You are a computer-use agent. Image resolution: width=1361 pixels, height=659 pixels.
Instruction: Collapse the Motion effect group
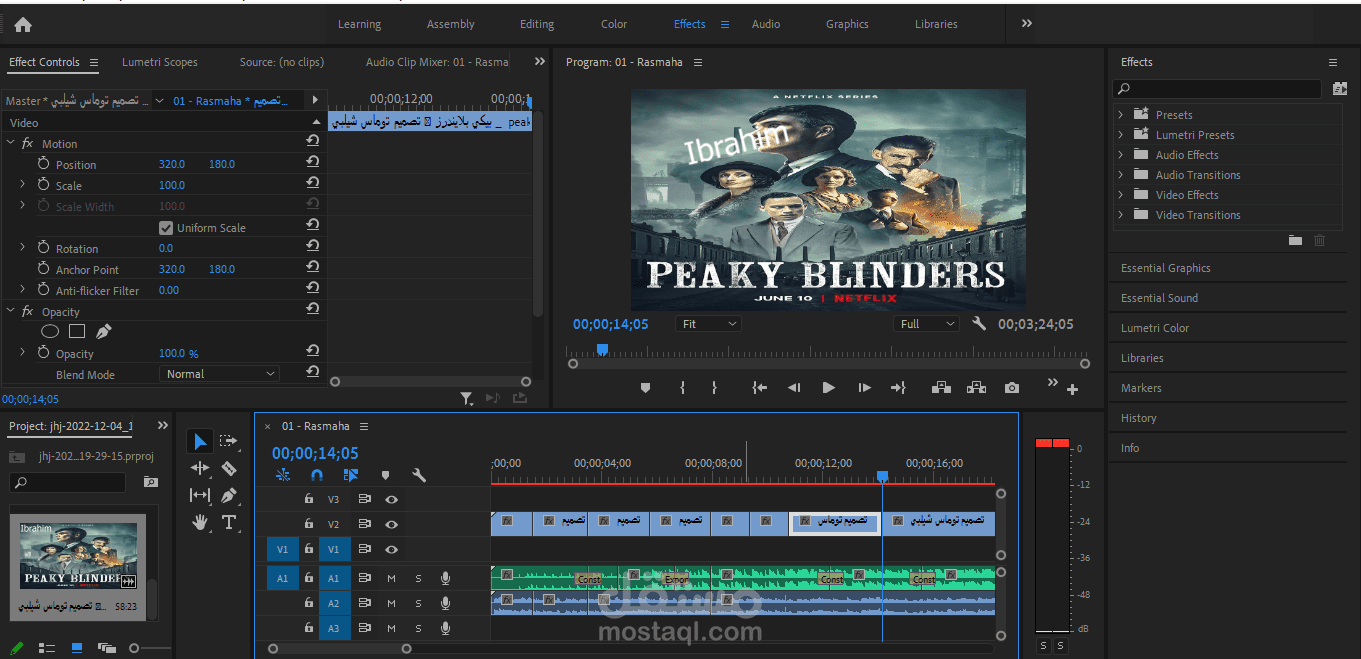pyautogui.click(x=11, y=144)
